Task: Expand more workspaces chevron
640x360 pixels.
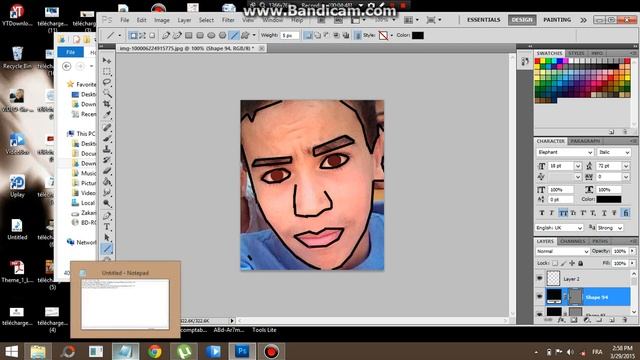Action: click(583, 20)
